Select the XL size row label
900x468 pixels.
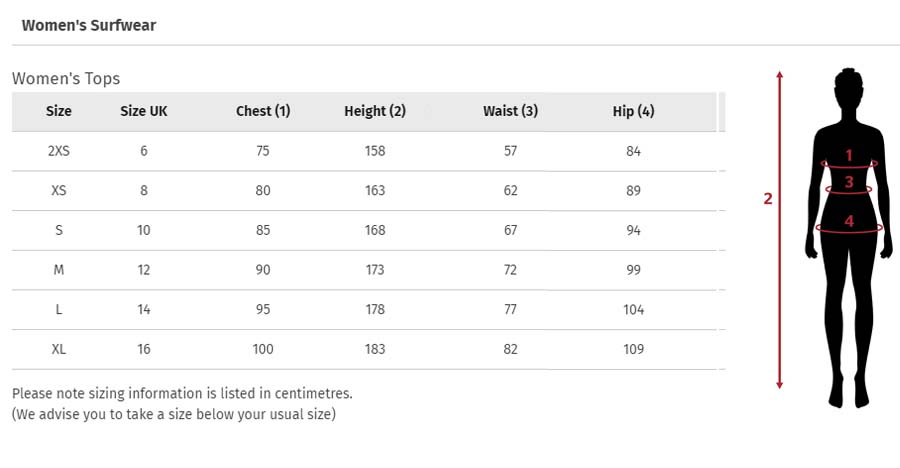tap(59, 349)
